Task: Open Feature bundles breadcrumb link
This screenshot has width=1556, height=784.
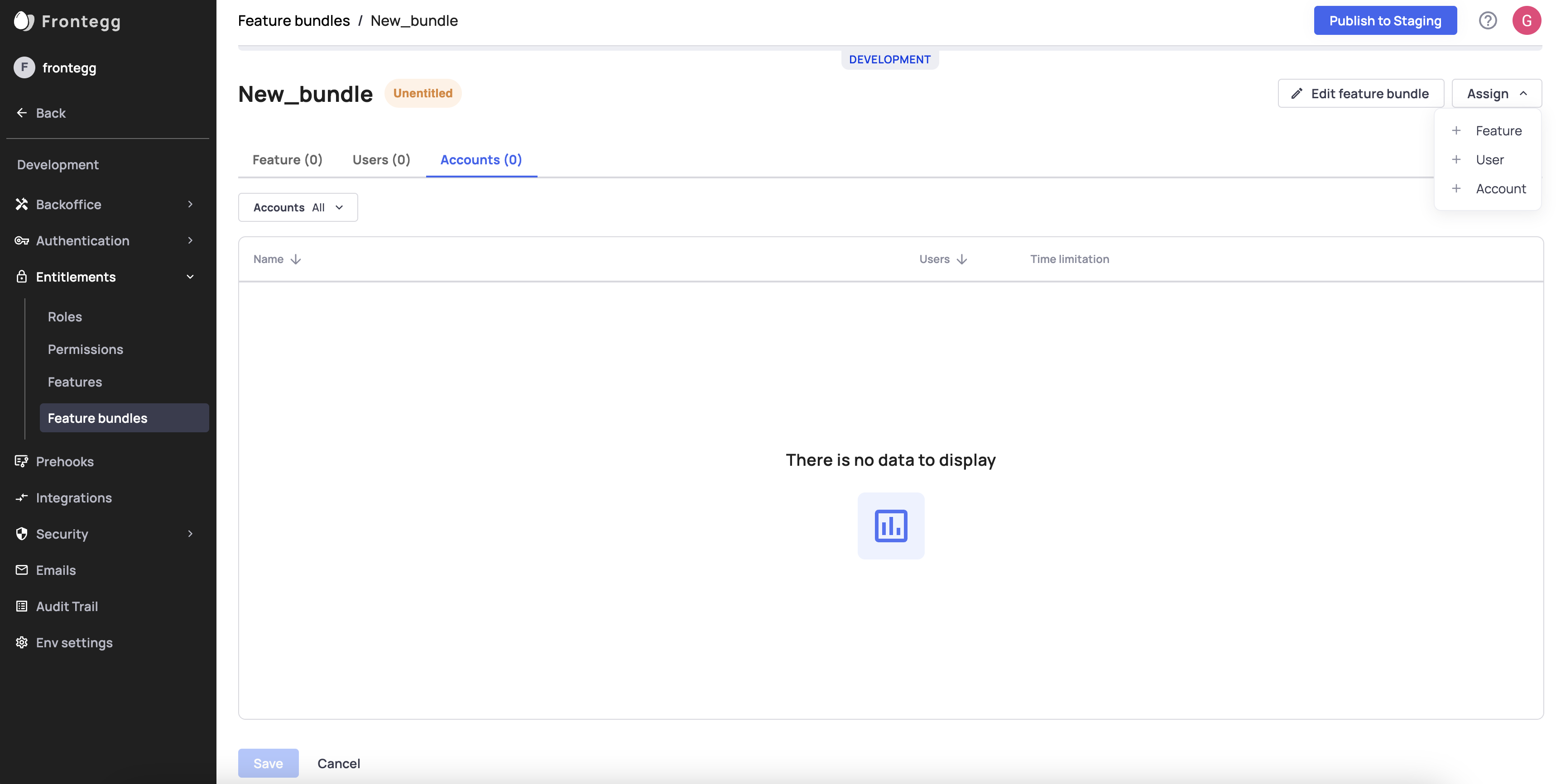Action: point(293,20)
